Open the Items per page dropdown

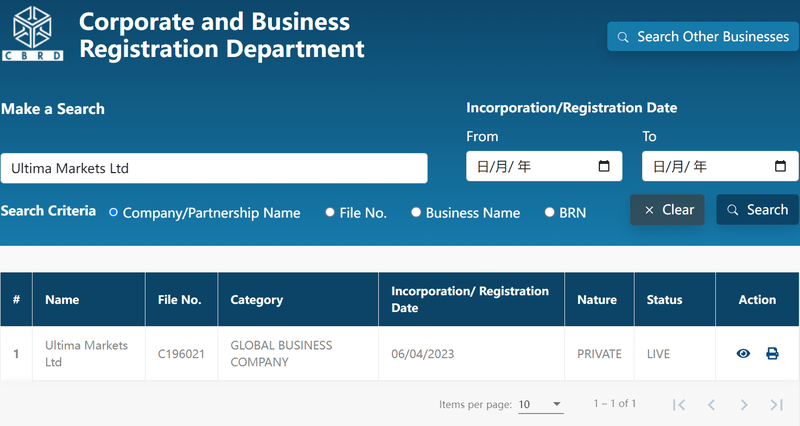point(540,405)
